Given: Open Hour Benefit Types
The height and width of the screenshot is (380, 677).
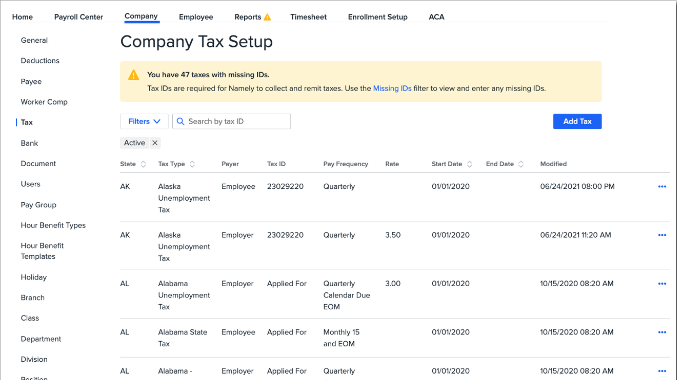Looking at the screenshot, I should pyautogui.click(x=53, y=225).
